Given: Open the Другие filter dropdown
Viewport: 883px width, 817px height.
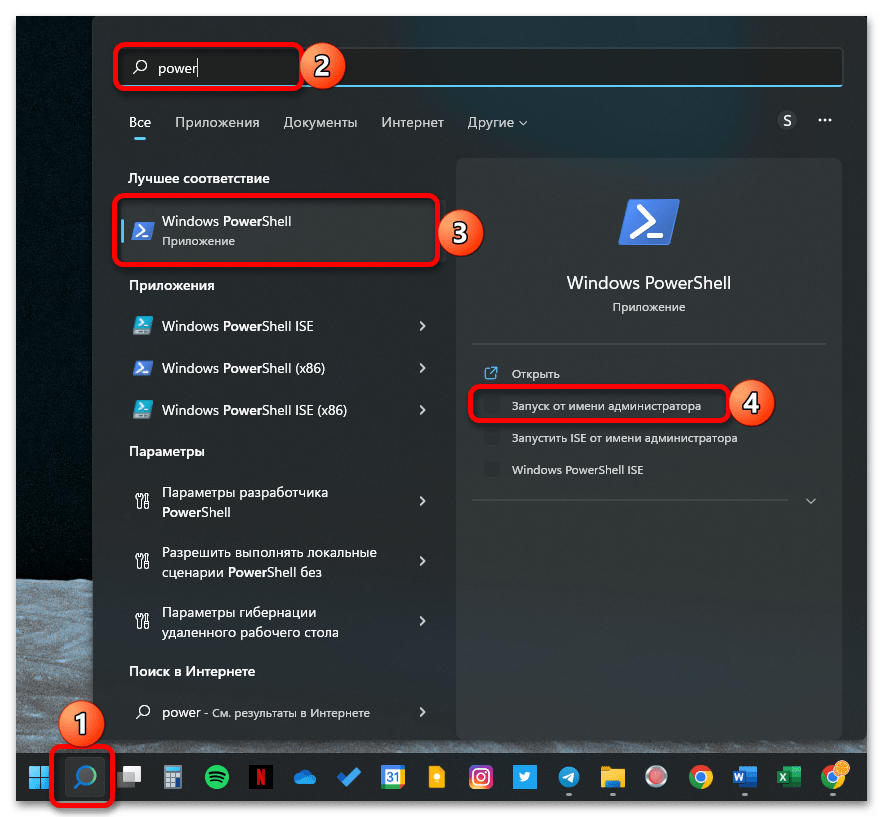Looking at the screenshot, I should click(x=497, y=122).
